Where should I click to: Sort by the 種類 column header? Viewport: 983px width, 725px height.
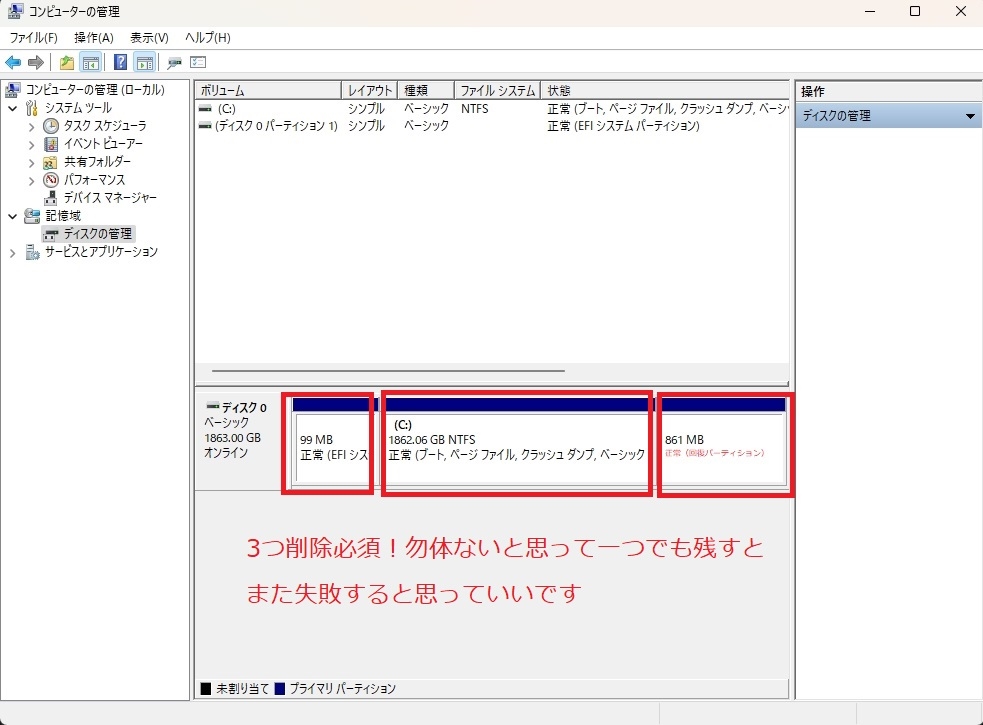click(x=426, y=90)
